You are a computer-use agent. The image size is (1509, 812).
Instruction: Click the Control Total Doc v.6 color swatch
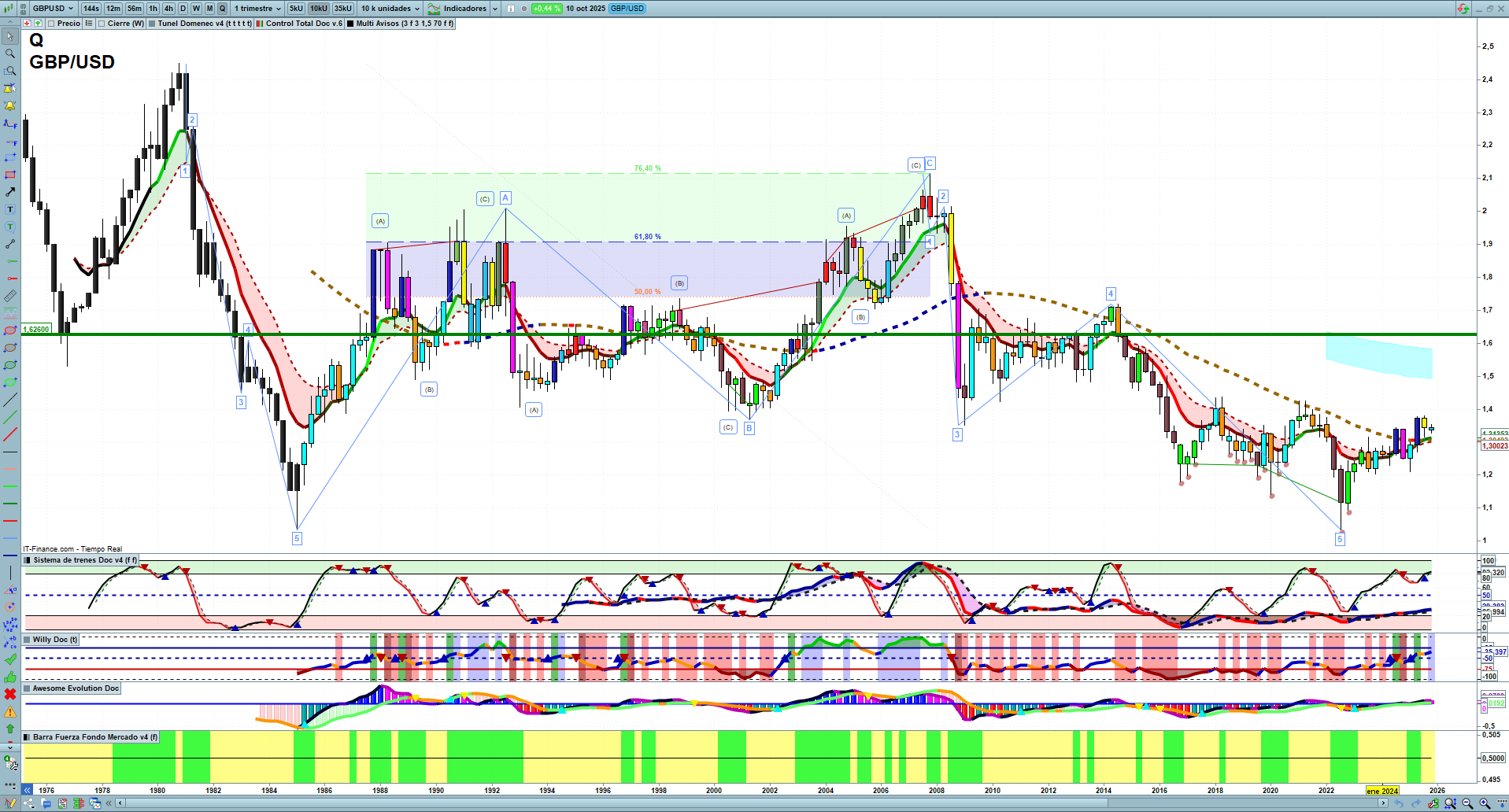[x=260, y=24]
